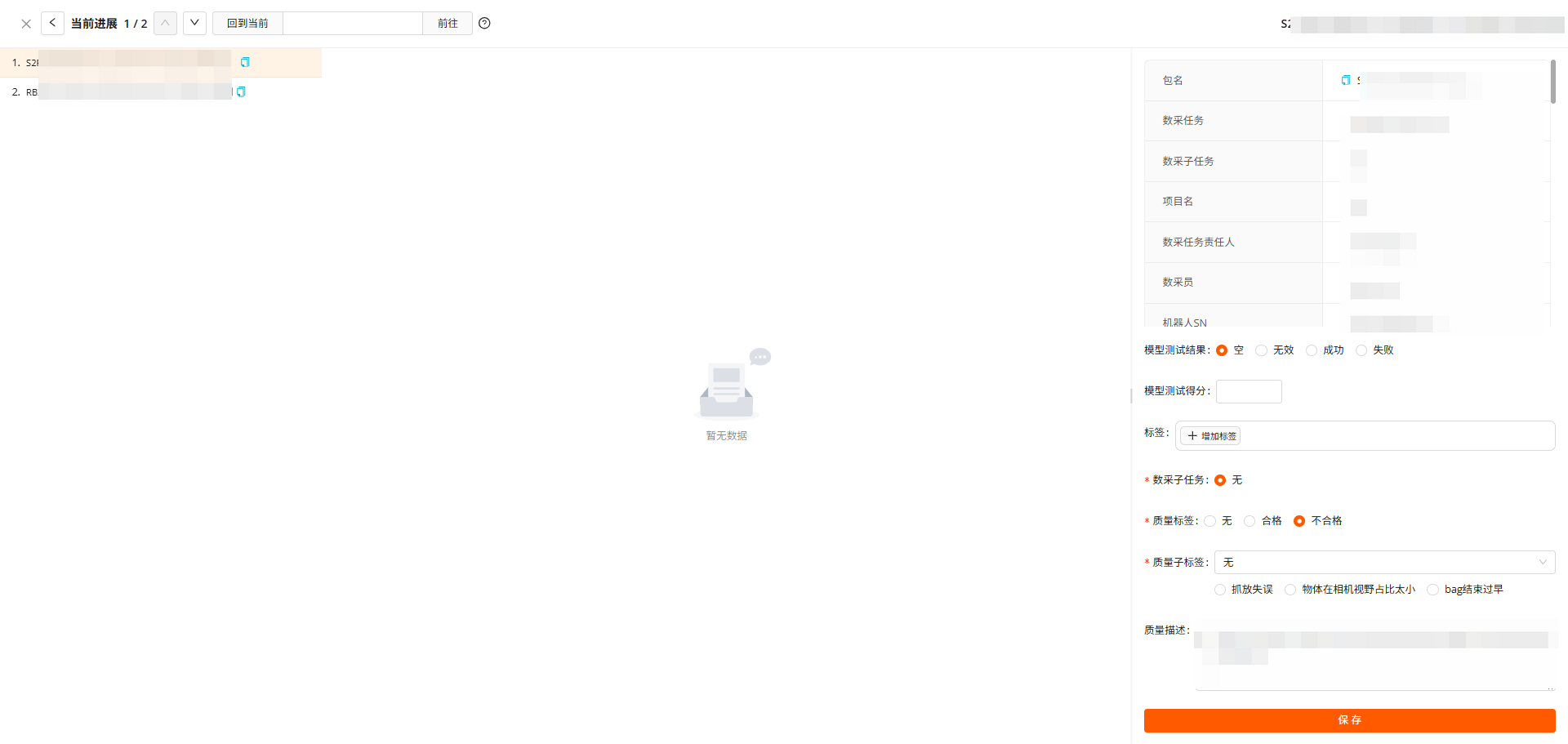Image resolution: width=1568 pixels, height=744 pixels.
Task: Click the 前往 button
Action: [x=448, y=23]
